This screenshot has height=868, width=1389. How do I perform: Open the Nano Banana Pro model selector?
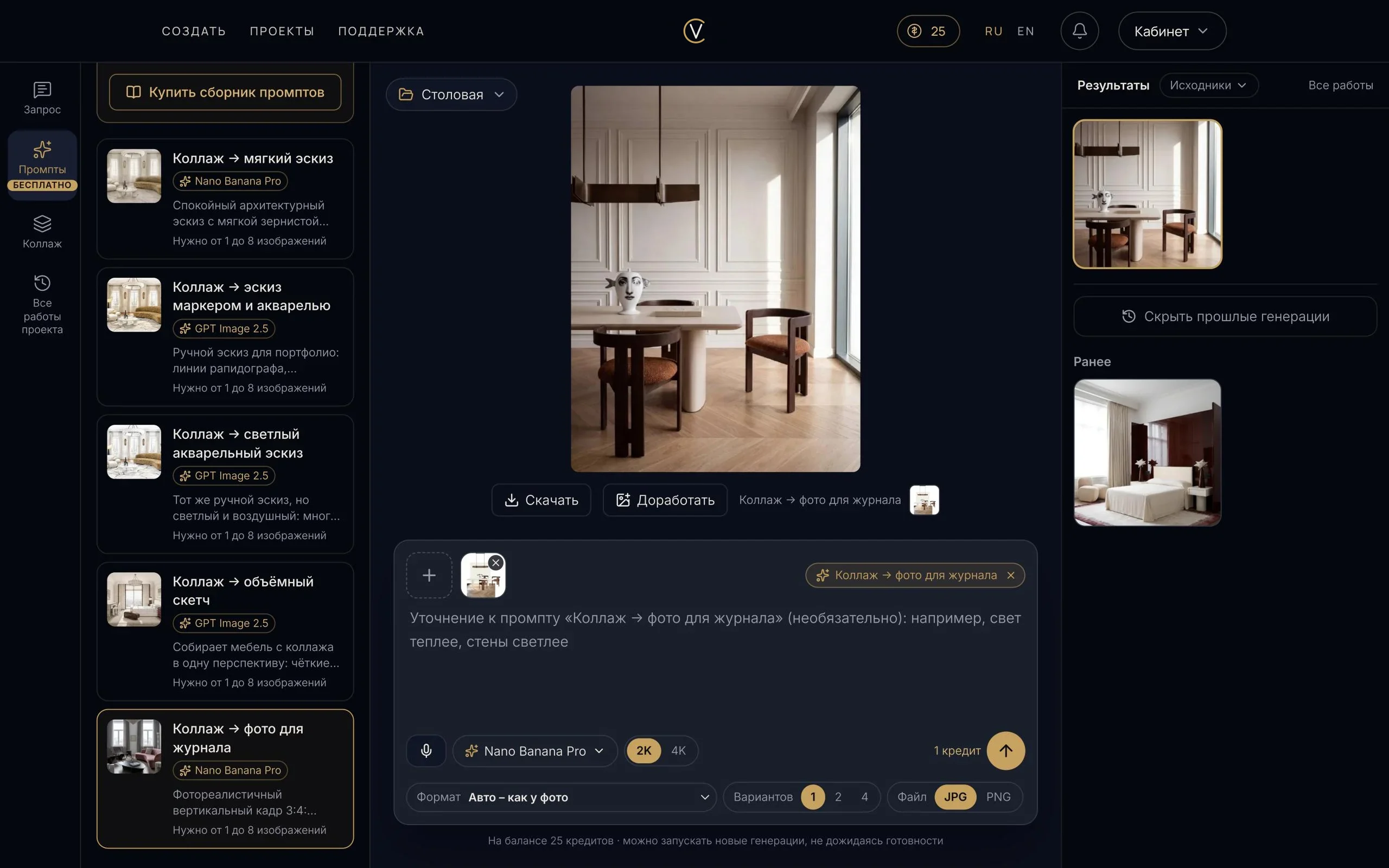pyautogui.click(x=534, y=750)
